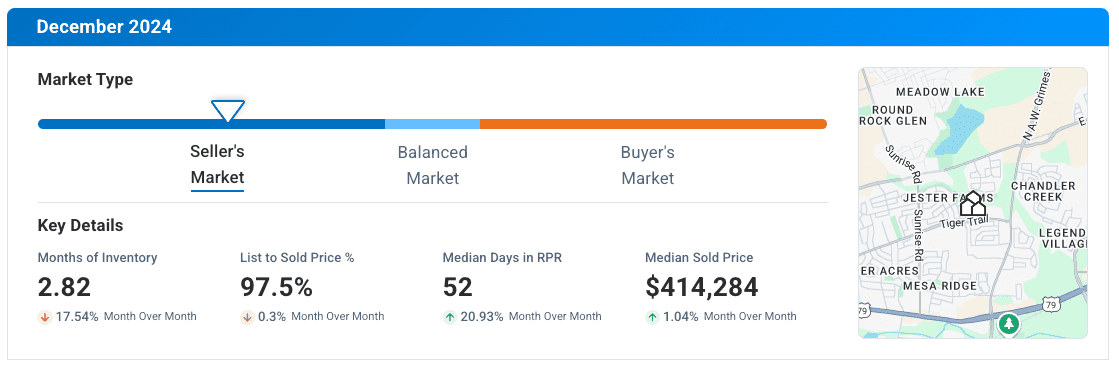Click the green tree park icon on map

click(x=1008, y=325)
